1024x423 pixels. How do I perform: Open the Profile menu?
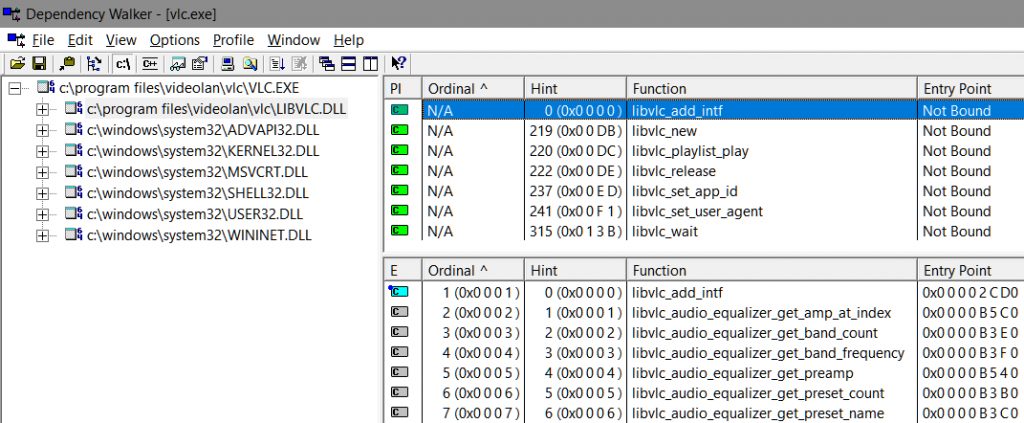[233, 40]
